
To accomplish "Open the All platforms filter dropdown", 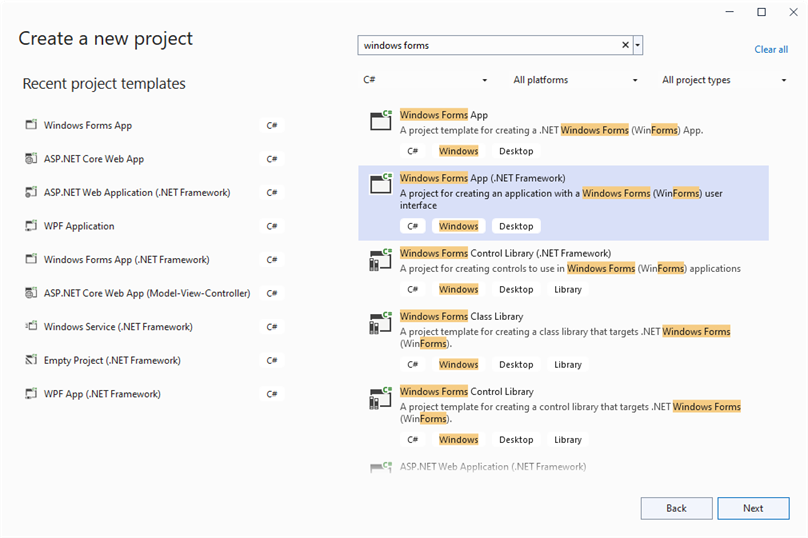I will (x=575, y=80).
